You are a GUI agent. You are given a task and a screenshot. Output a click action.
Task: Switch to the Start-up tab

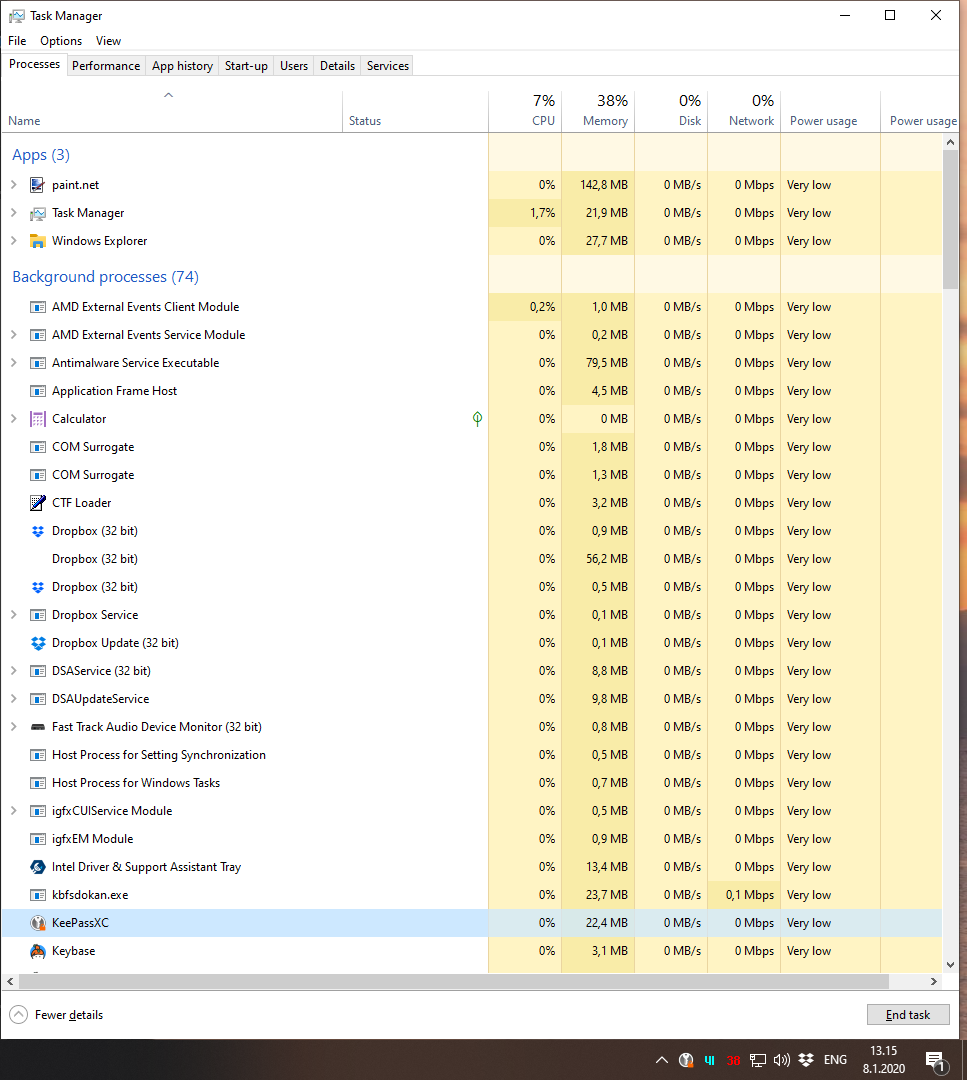click(x=246, y=65)
